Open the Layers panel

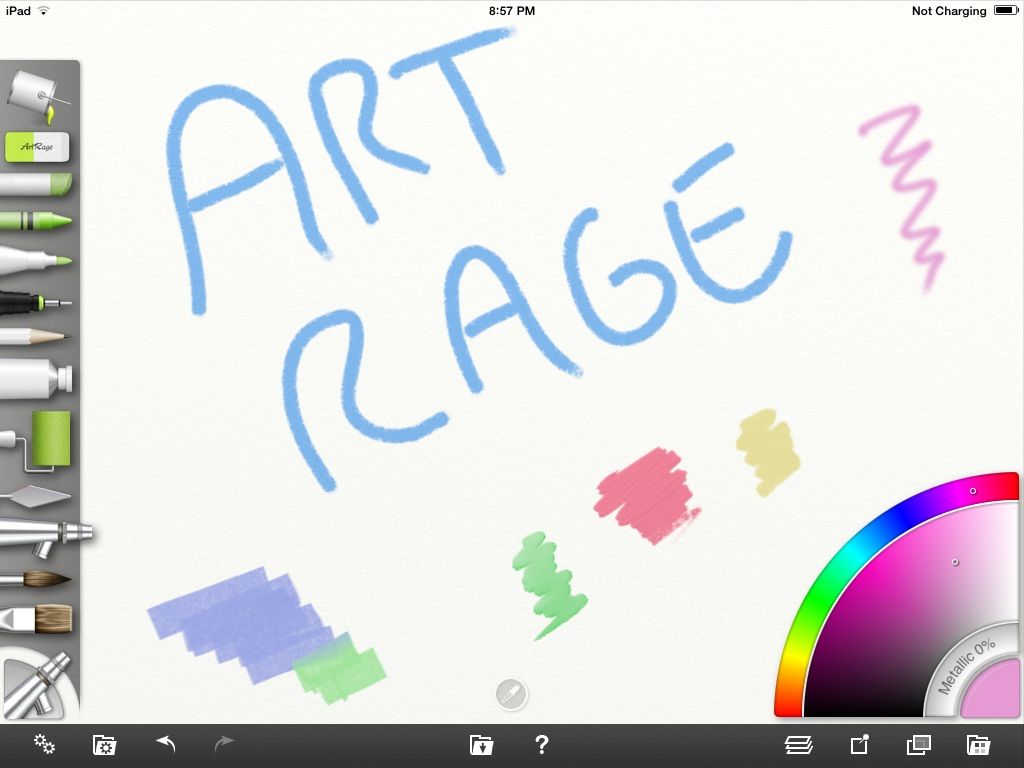[x=797, y=745]
